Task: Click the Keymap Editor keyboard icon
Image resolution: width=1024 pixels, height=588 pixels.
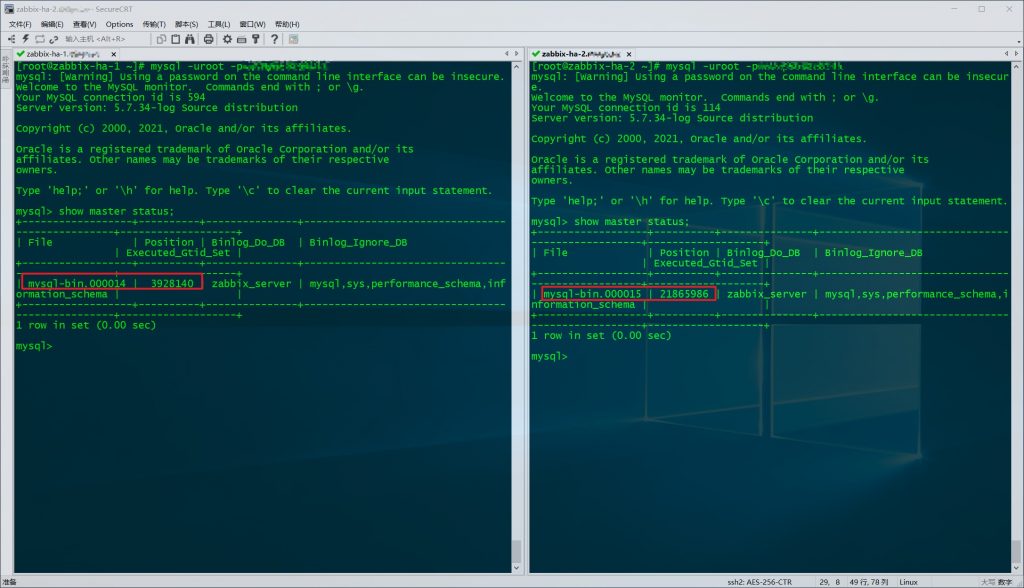Action: pyautogui.click(x=242, y=39)
